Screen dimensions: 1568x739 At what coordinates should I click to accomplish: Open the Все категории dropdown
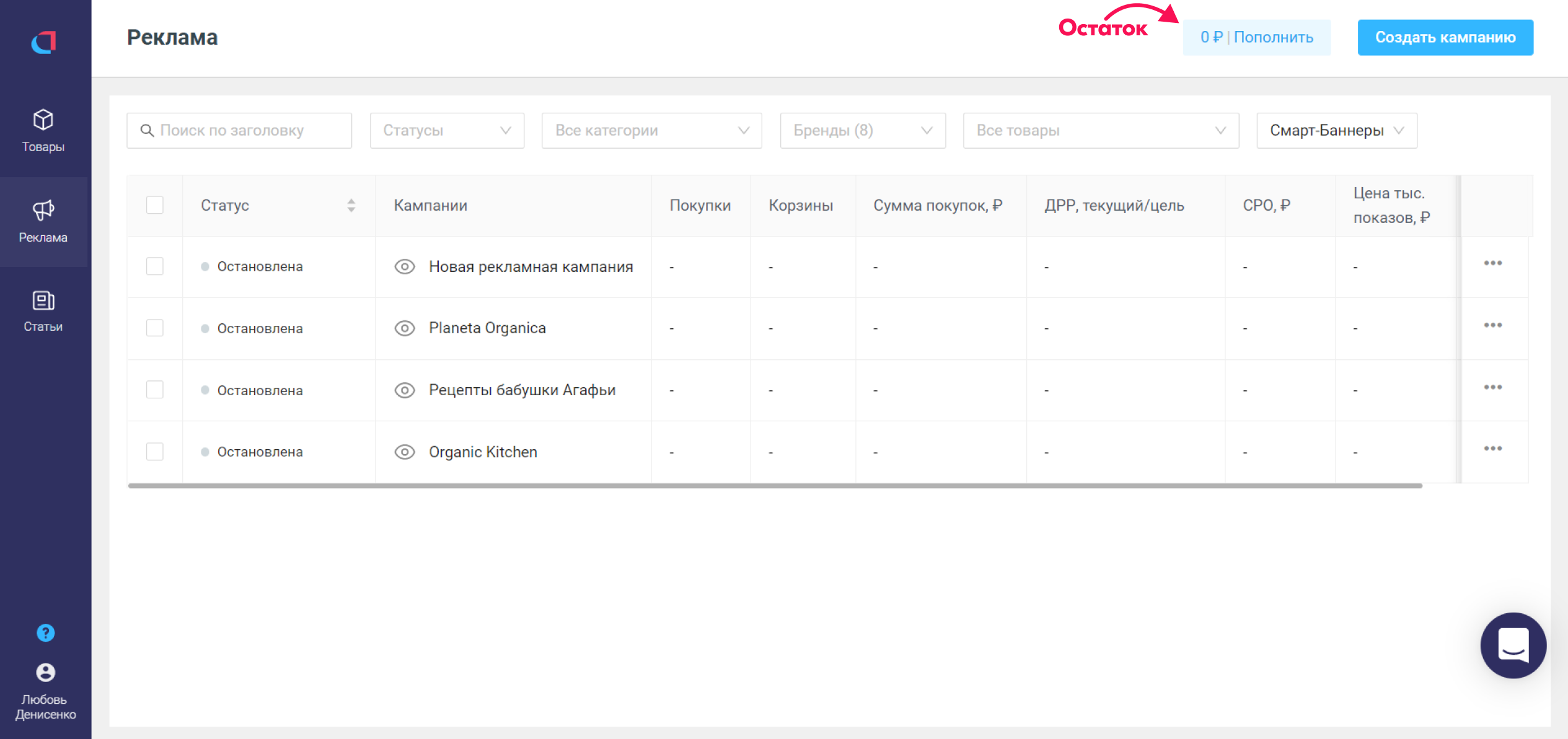coord(651,131)
